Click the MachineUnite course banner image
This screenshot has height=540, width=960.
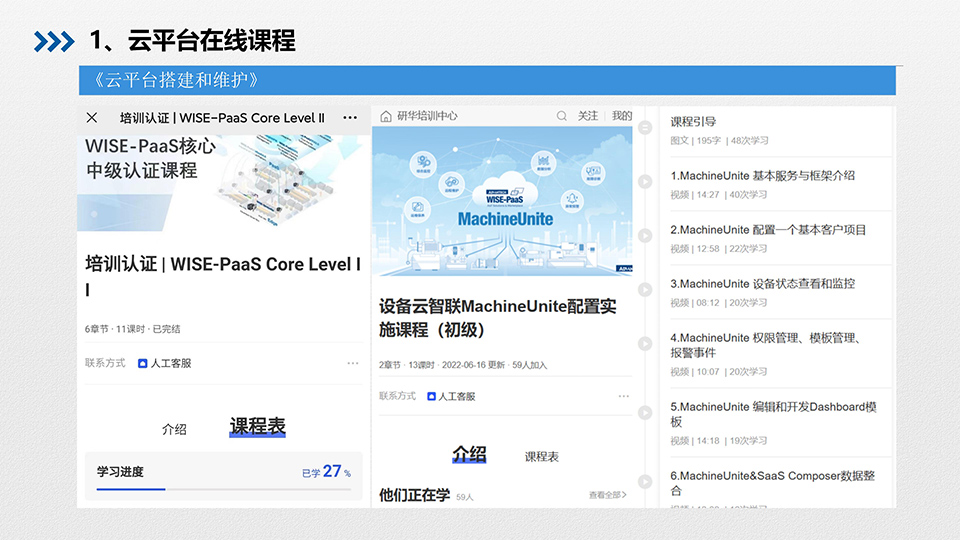pos(502,202)
